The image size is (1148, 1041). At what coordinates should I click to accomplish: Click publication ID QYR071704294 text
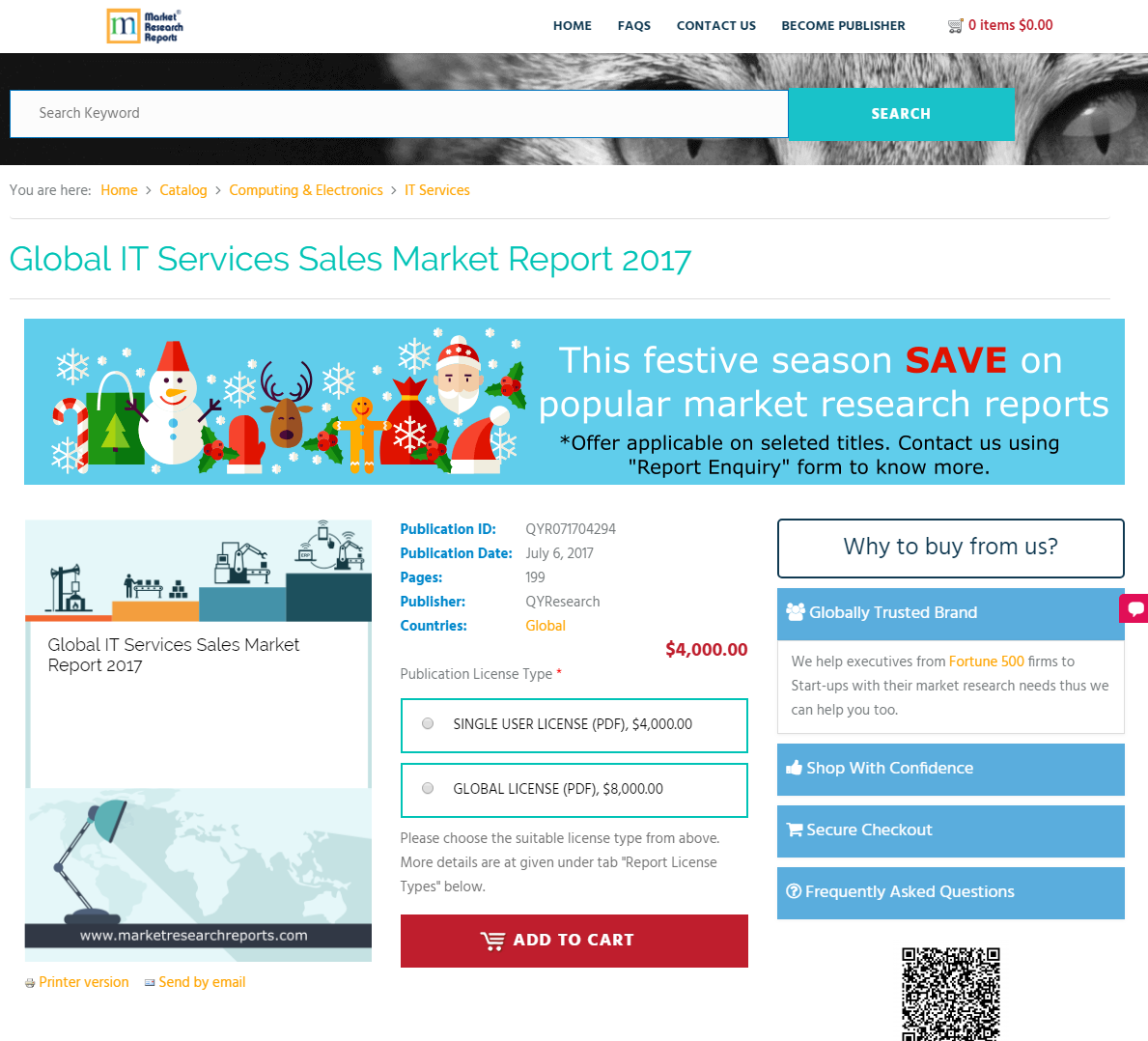571,529
